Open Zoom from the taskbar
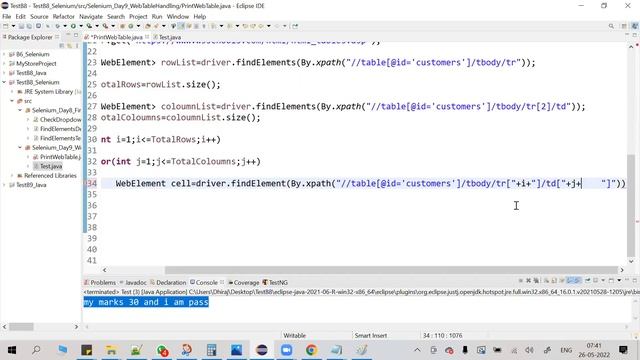 [x=287, y=350]
